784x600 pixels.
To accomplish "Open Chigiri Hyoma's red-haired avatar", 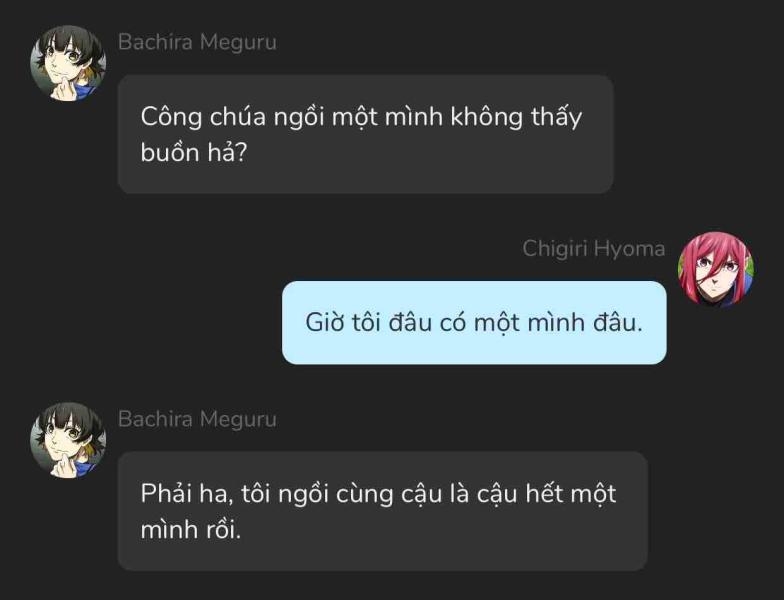I will (x=716, y=269).
